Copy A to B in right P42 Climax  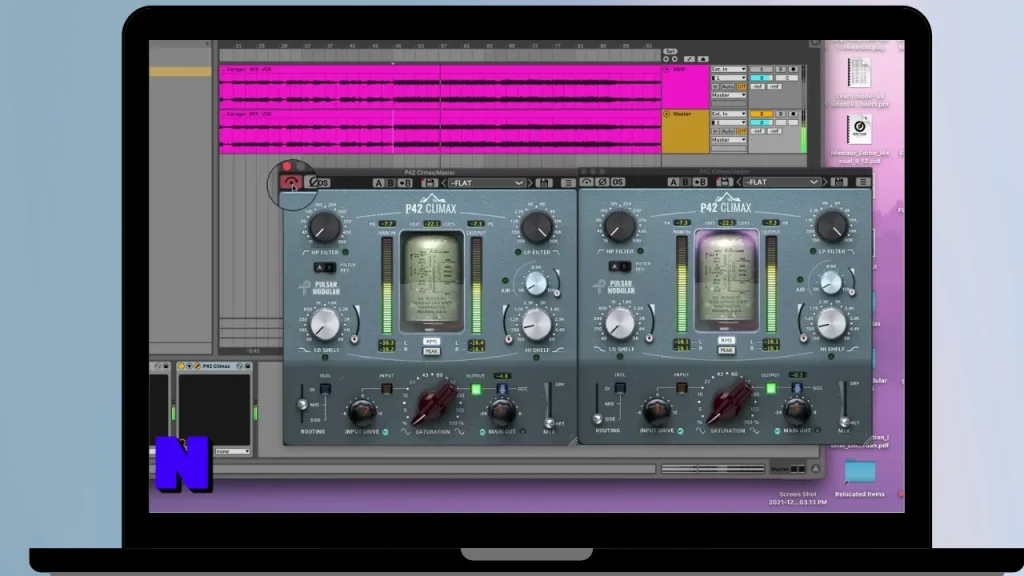(700, 182)
